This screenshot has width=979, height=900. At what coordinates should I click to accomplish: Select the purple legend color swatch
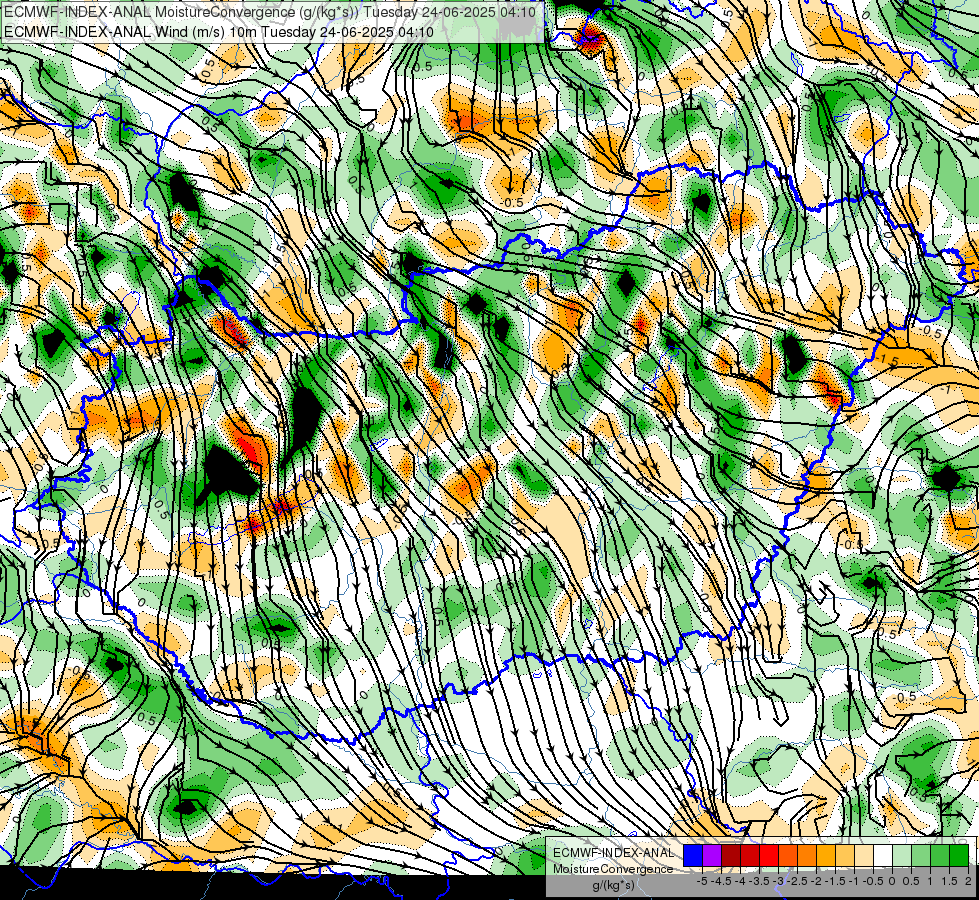click(712, 855)
